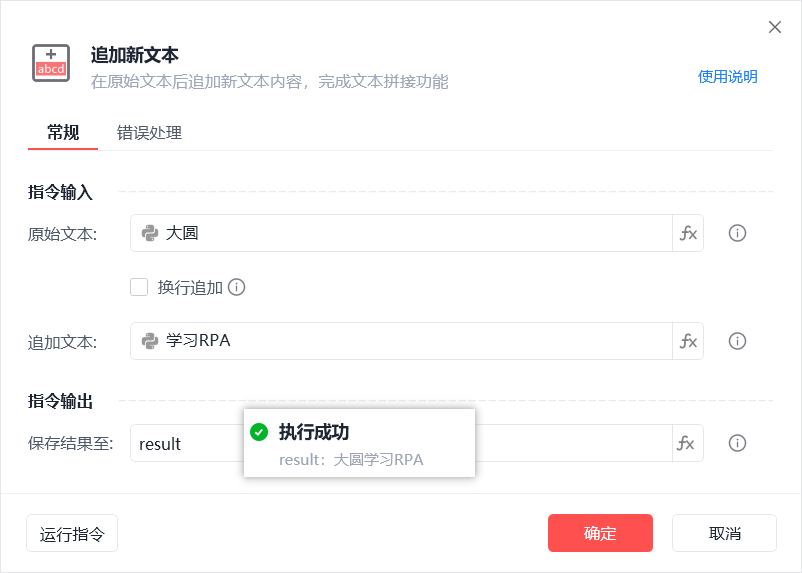Click the 取消 button
The image size is (802, 573).
click(724, 533)
